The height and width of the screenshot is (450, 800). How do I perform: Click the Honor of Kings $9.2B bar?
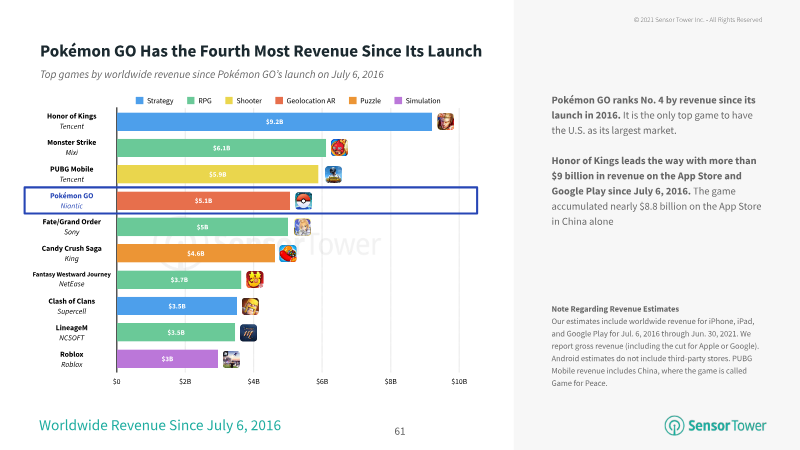(274, 122)
